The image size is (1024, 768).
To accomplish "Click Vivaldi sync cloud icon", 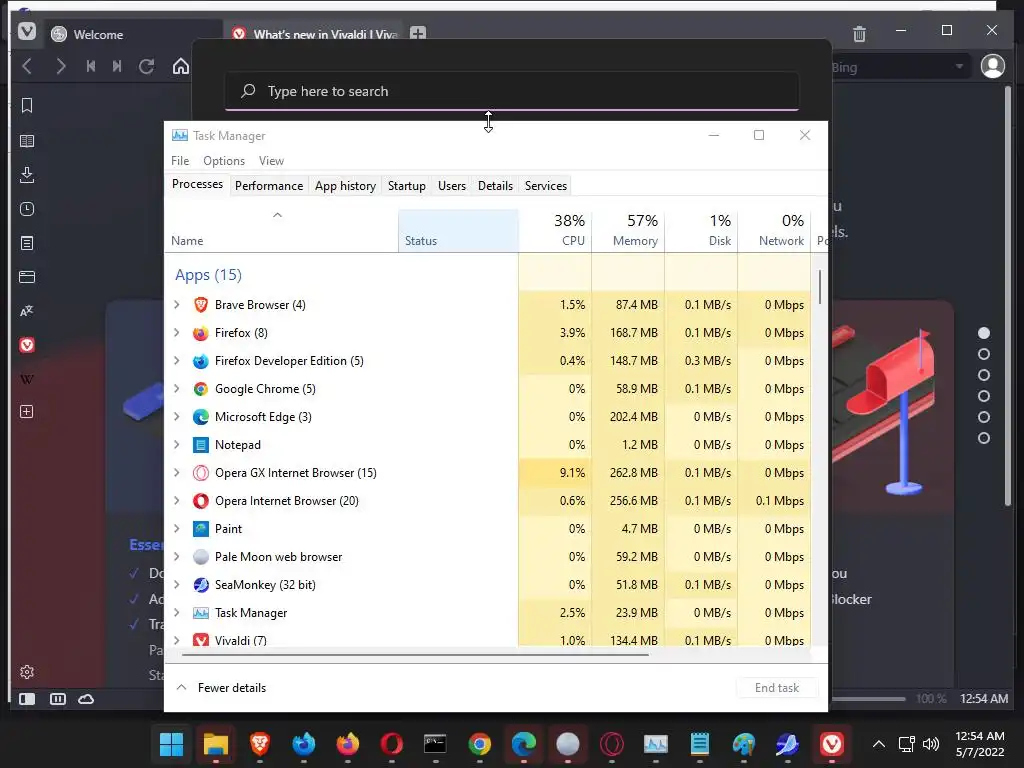I will click(86, 699).
